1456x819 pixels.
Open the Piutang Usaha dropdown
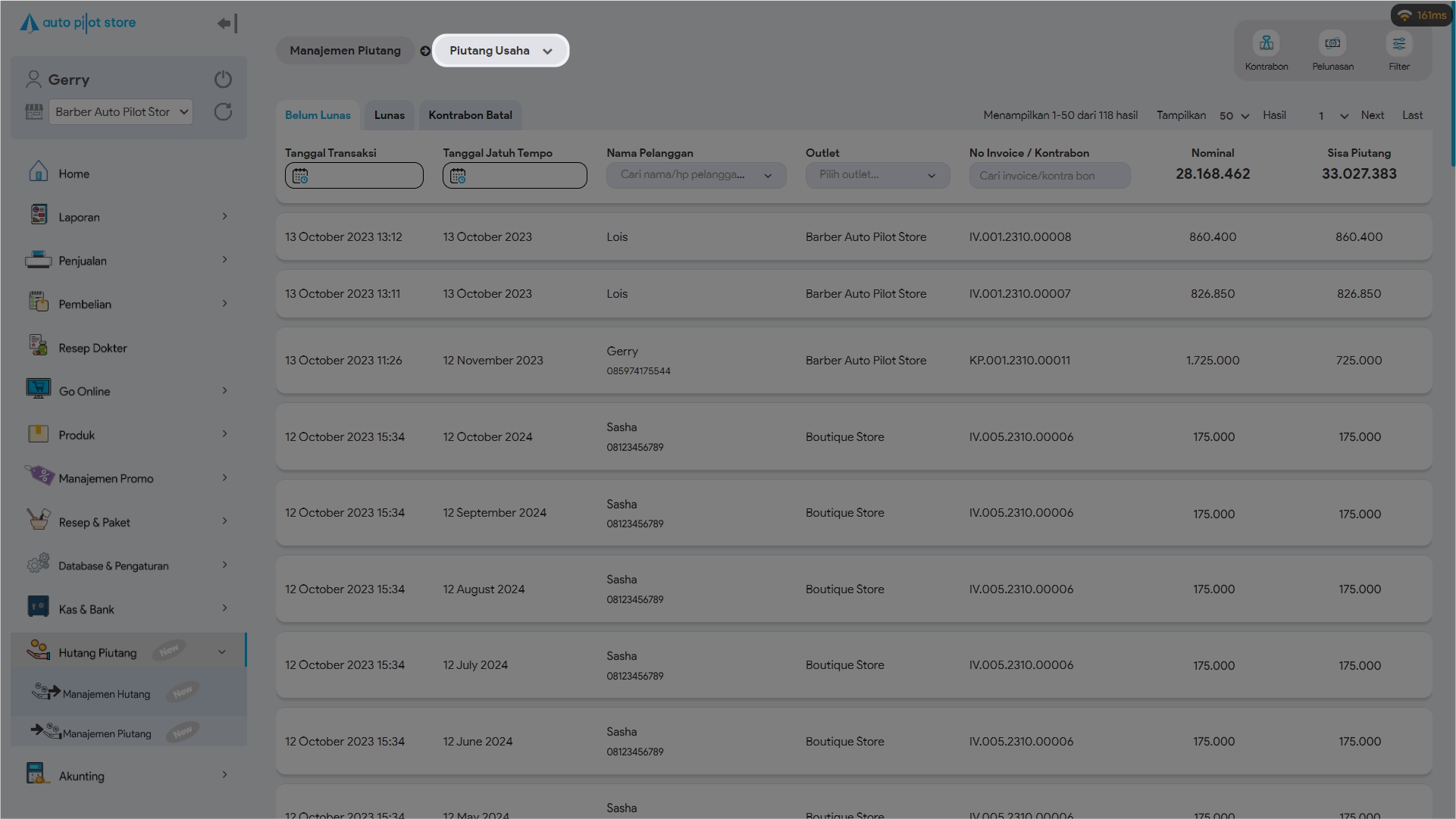point(500,51)
